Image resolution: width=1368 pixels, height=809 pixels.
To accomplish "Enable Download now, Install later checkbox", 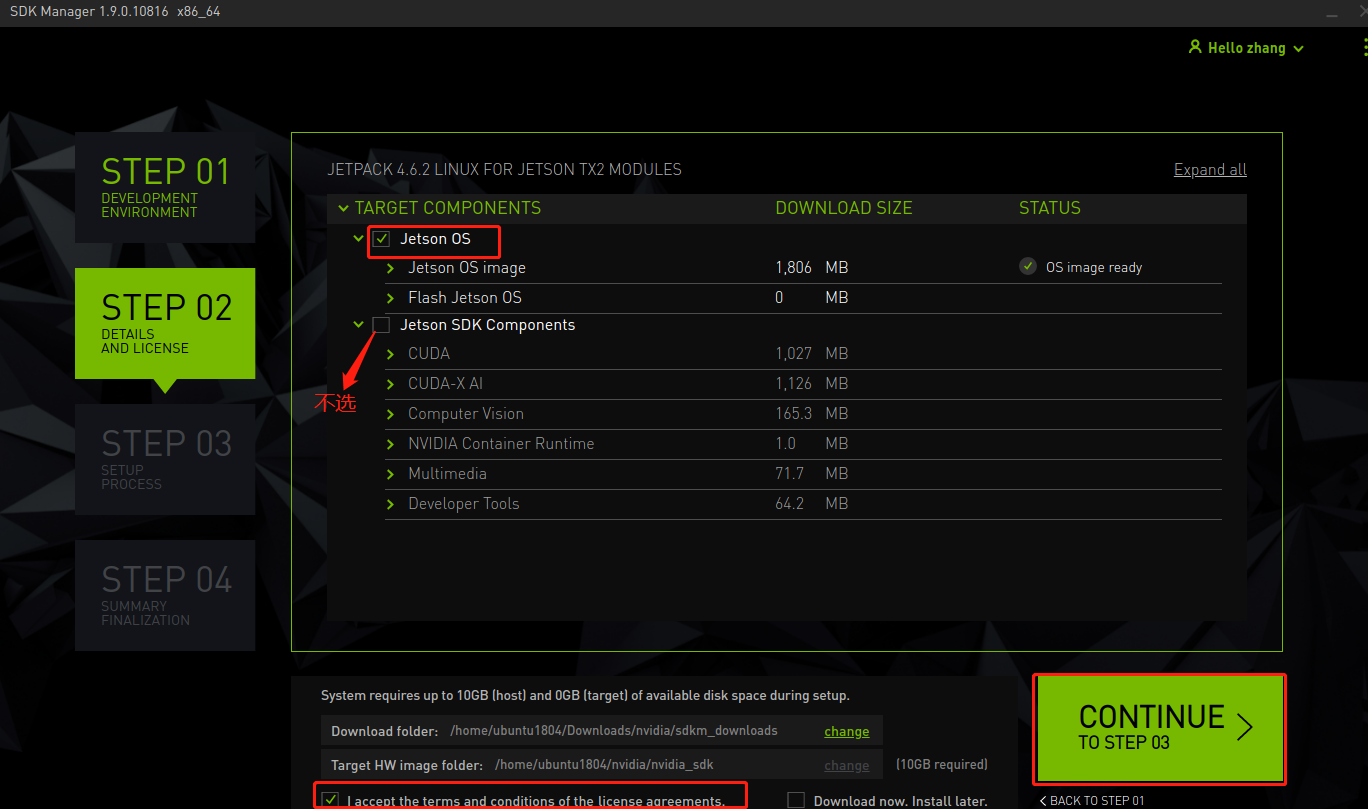I will pyautogui.click(x=796, y=800).
